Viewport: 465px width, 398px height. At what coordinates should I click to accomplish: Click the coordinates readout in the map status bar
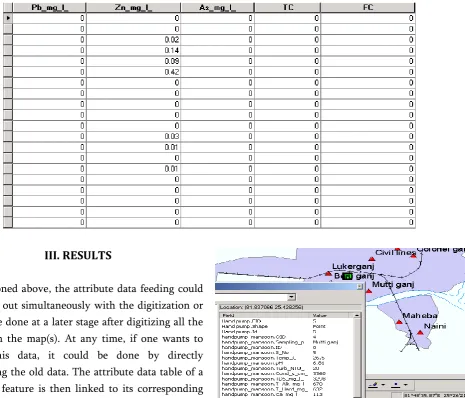(x=434, y=395)
